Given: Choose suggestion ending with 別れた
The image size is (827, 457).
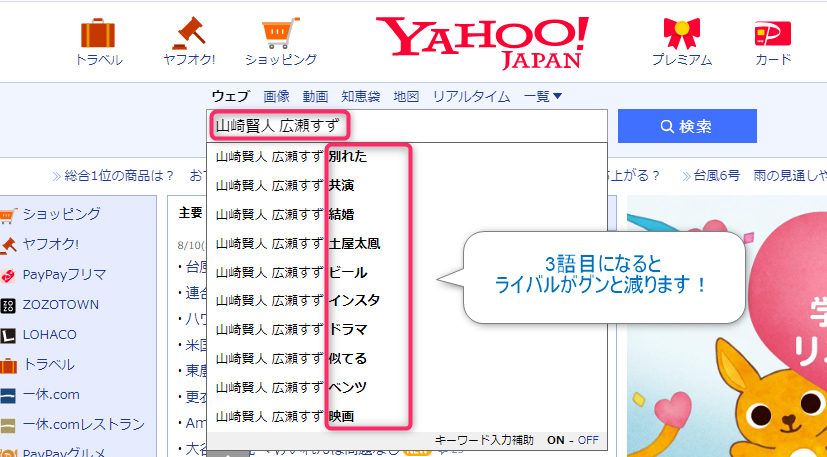Looking at the screenshot, I should (x=292, y=156).
